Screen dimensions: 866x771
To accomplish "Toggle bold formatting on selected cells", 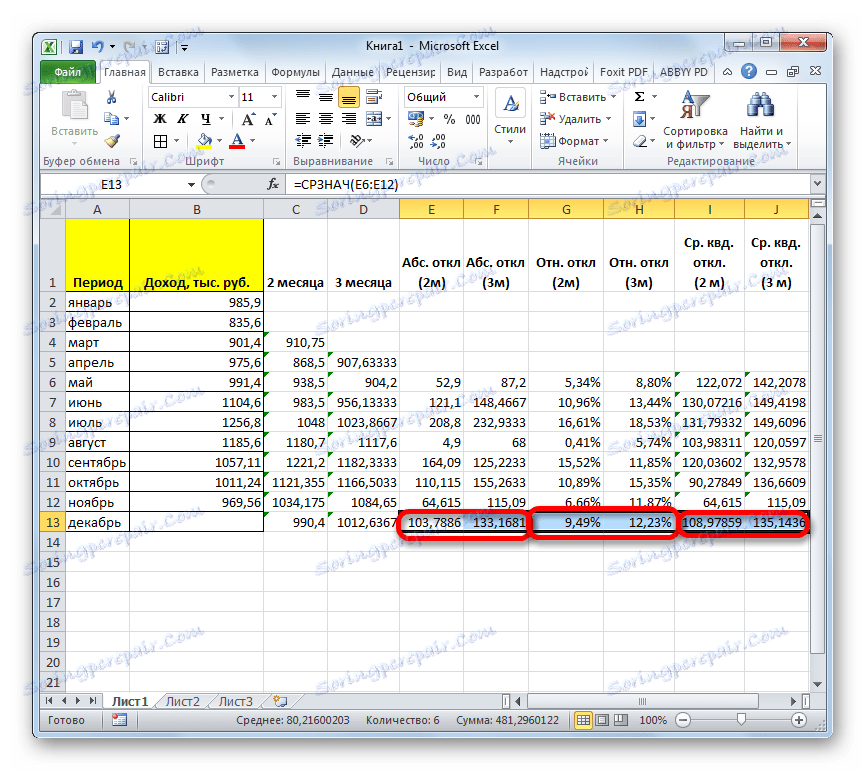I will pyautogui.click(x=160, y=120).
